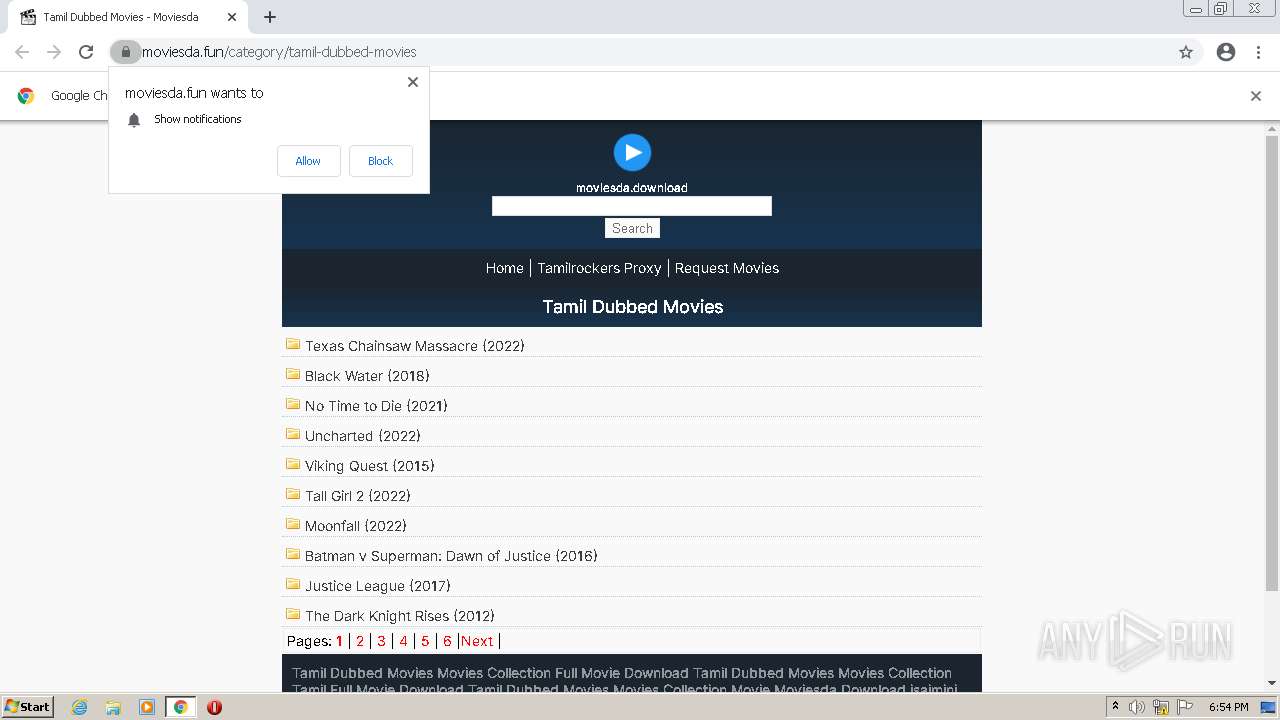The image size is (1280, 720).
Task: Open Texas Chainsaw Massacre (2022)
Action: (415, 346)
